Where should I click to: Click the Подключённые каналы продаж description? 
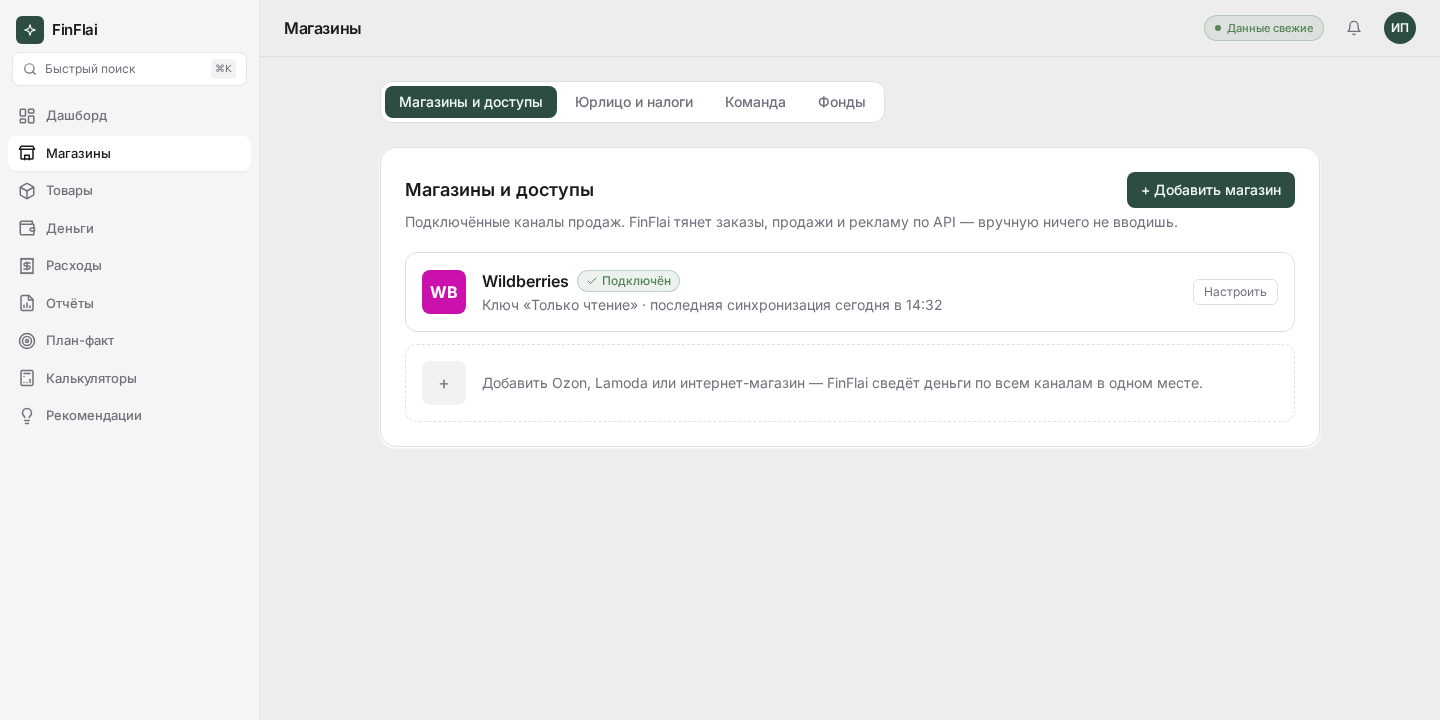[791, 222]
